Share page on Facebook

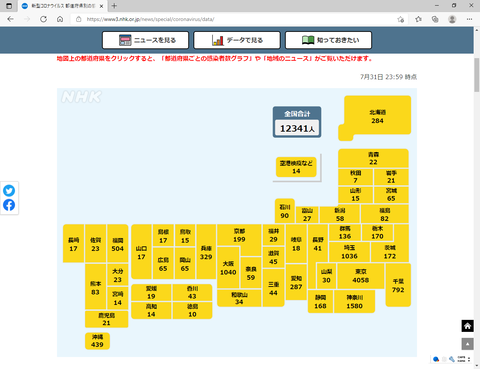[9, 205]
